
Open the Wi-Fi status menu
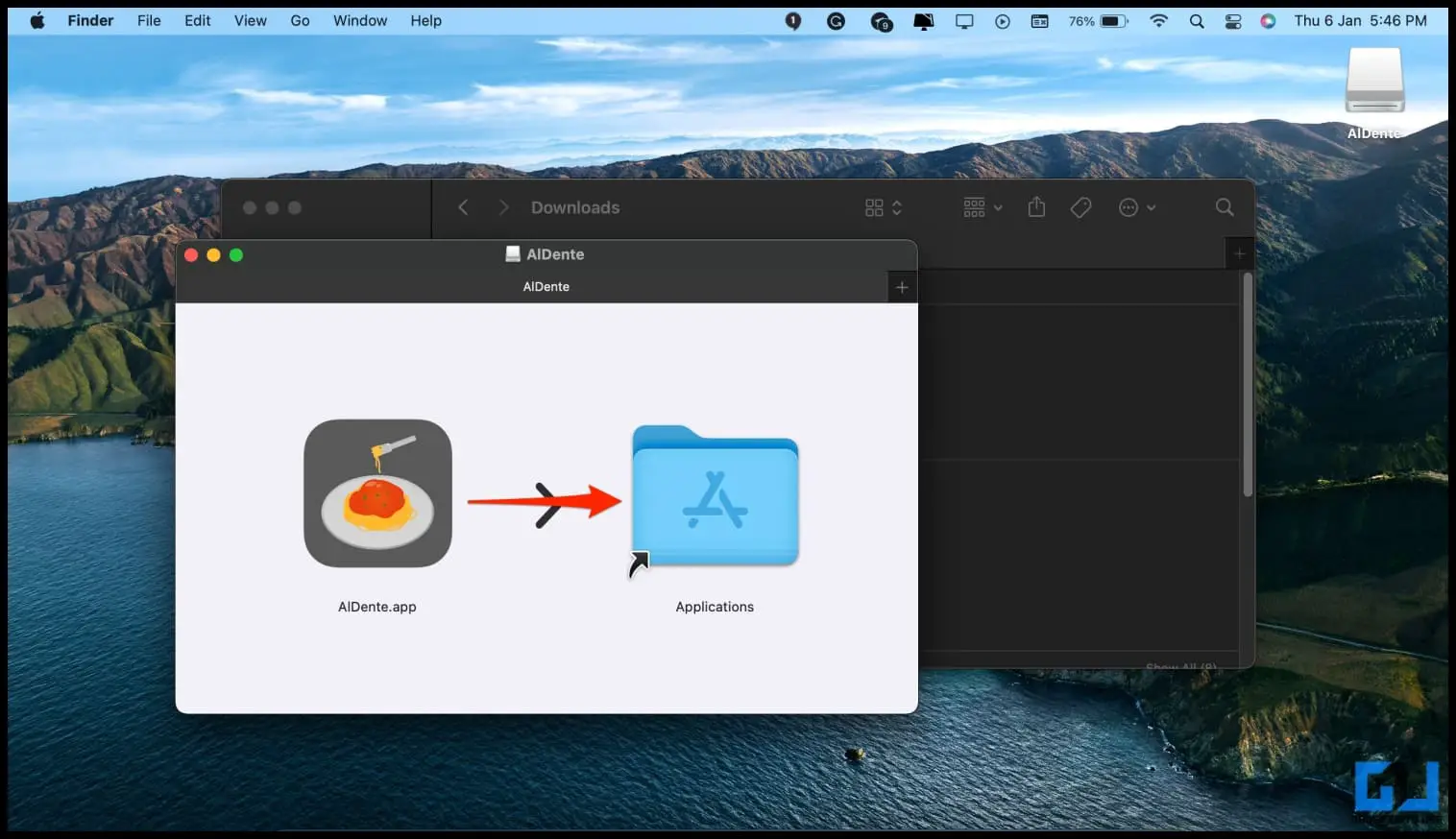[1159, 20]
